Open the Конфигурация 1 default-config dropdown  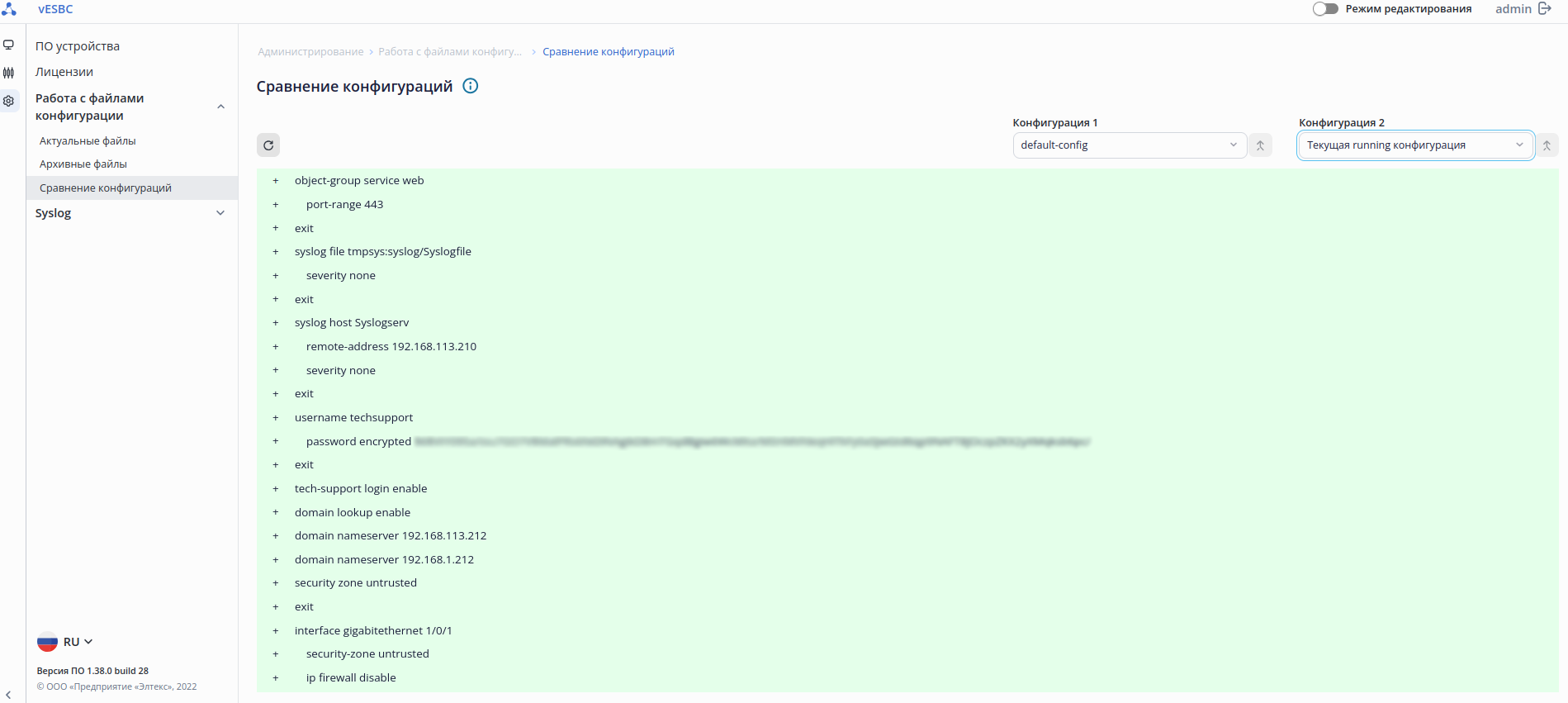pyautogui.click(x=1129, y=145)
